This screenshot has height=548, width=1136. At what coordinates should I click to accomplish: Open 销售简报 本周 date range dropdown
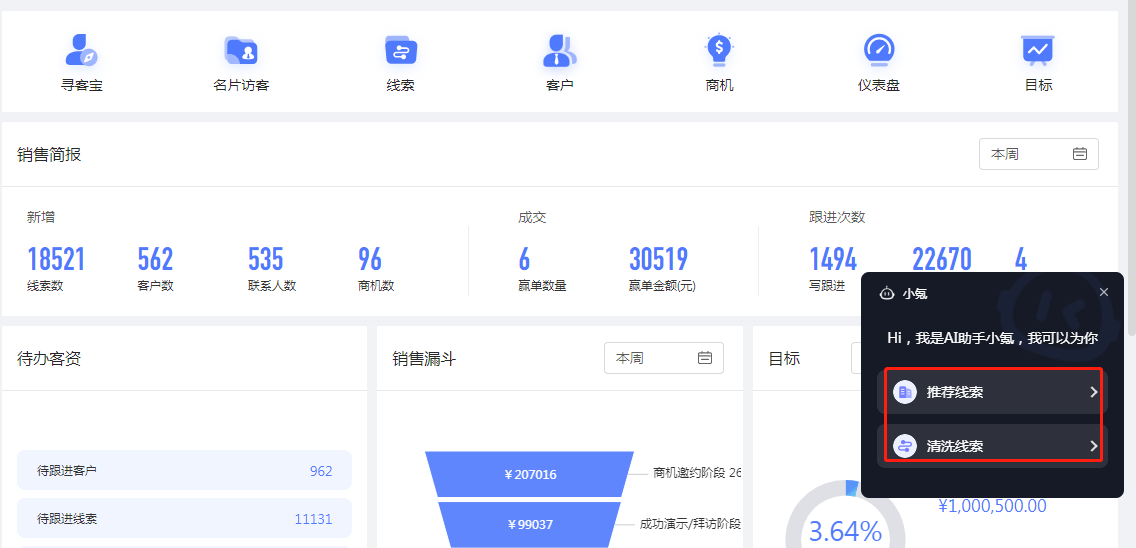point(1038,154)
